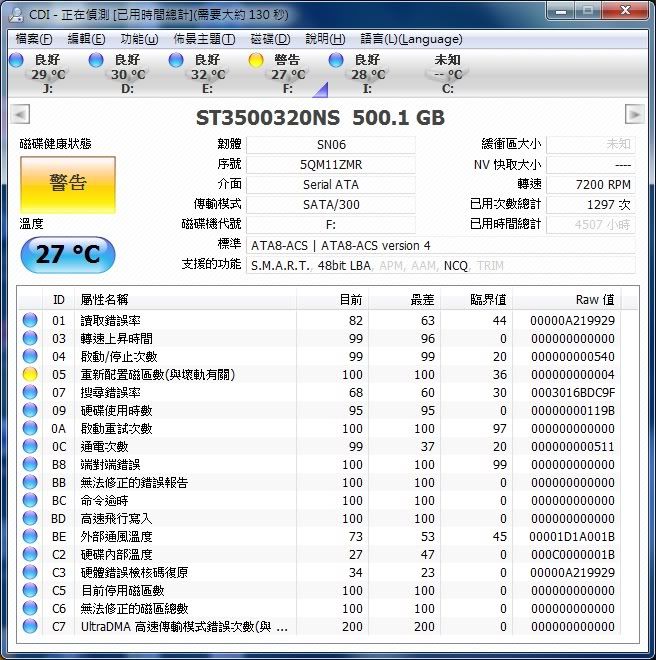Screen dimensions: 656x660
Task: Open the 檔案(F) menu
Action: tap(34, 39)
